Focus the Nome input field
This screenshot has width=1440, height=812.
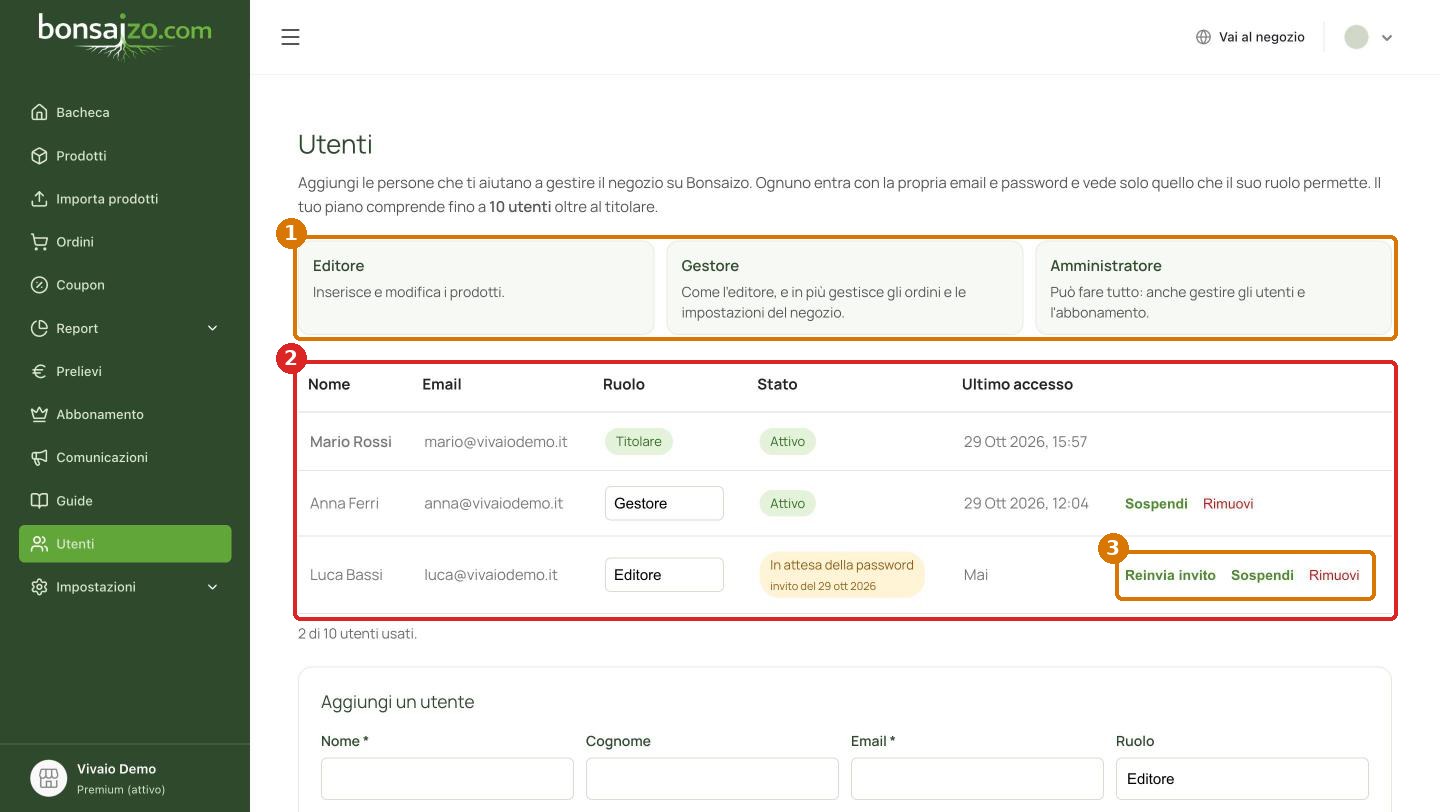[447, 779]
